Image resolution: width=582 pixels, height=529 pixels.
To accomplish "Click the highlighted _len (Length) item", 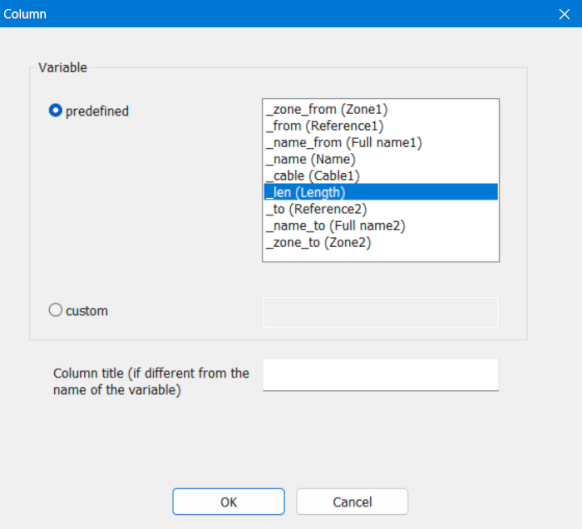I will [x=381, y=192].
